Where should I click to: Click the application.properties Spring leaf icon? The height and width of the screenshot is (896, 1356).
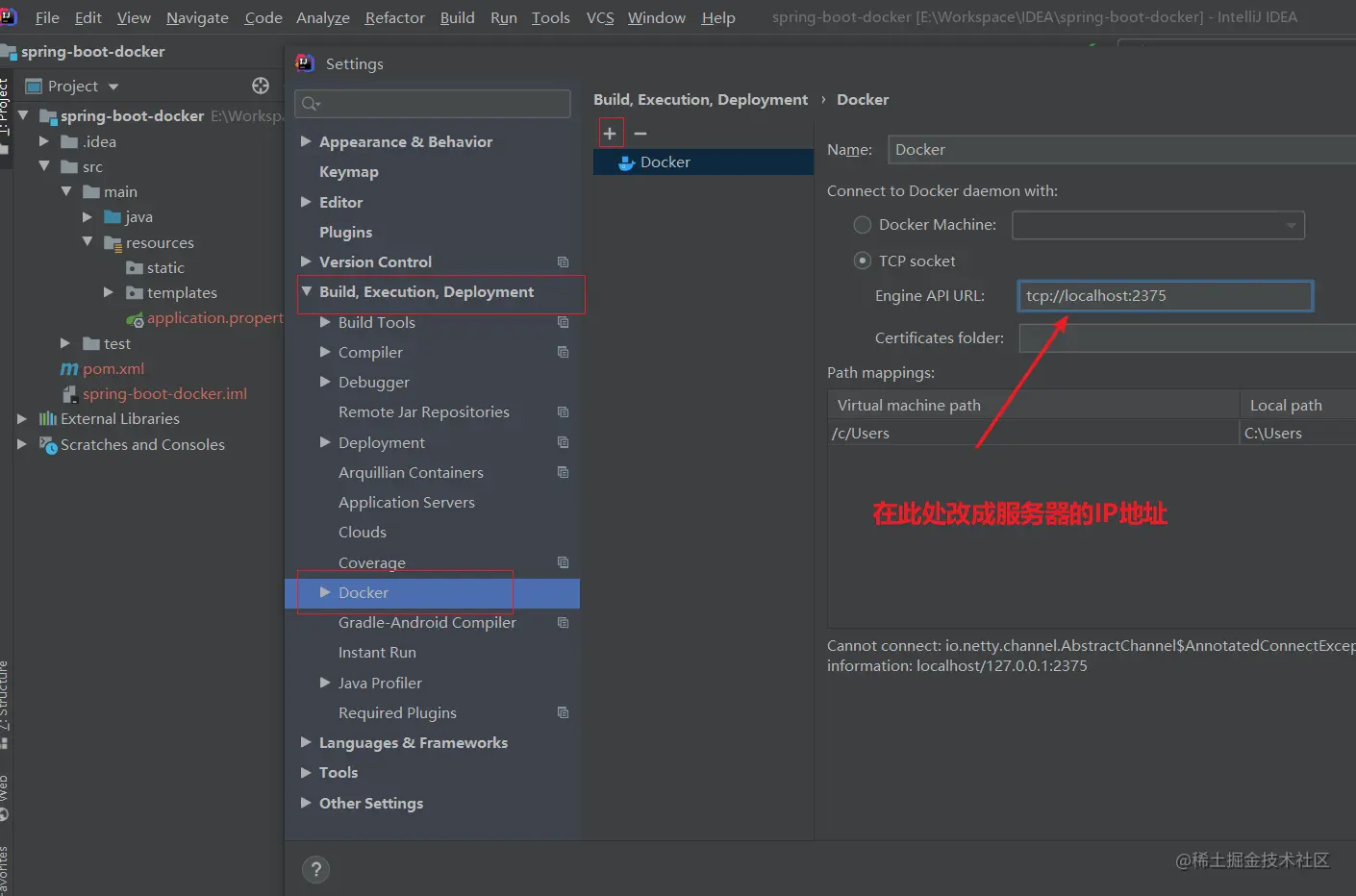(x=135, y=319)
